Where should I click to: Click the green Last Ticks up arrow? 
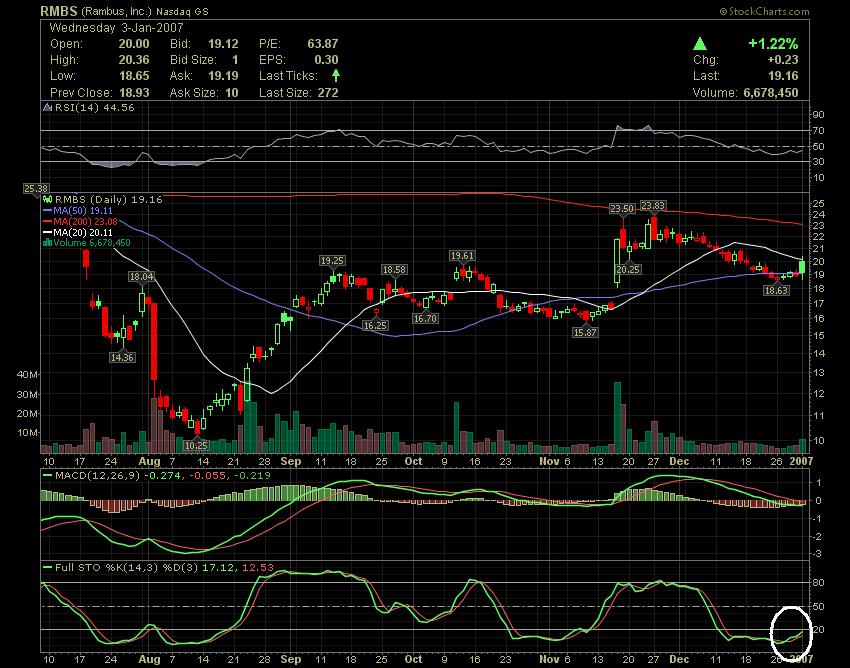[x=336, y=76]
